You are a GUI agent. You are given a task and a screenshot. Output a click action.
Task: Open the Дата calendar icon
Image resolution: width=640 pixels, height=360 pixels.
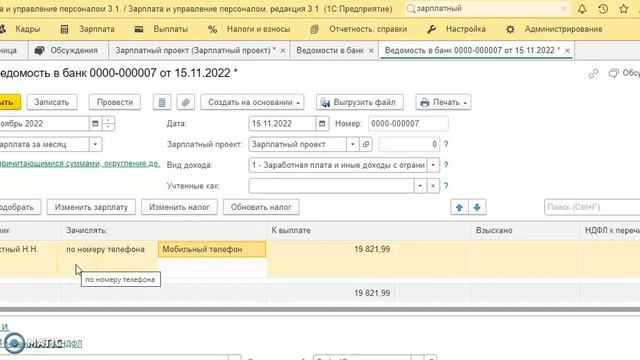322,124
